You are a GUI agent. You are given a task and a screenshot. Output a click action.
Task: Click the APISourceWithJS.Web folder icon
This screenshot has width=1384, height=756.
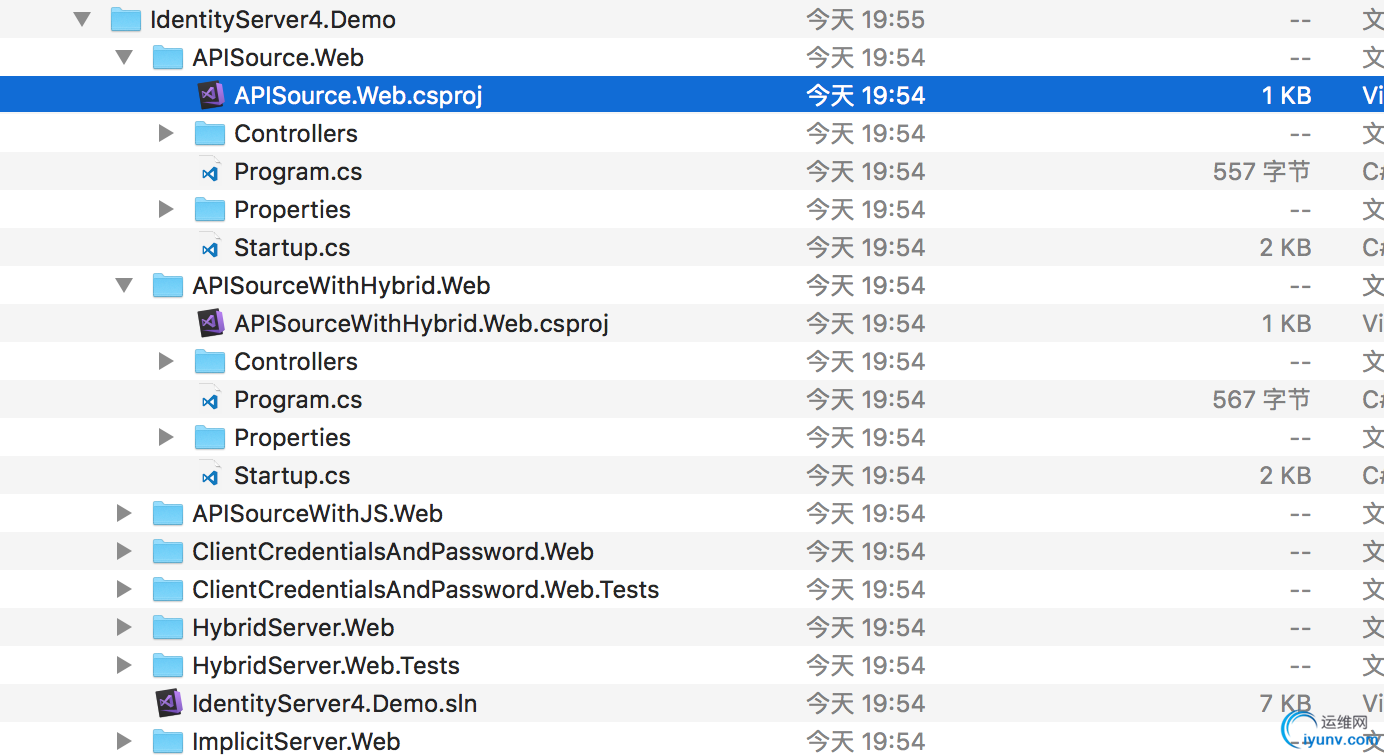click(167, 513)
